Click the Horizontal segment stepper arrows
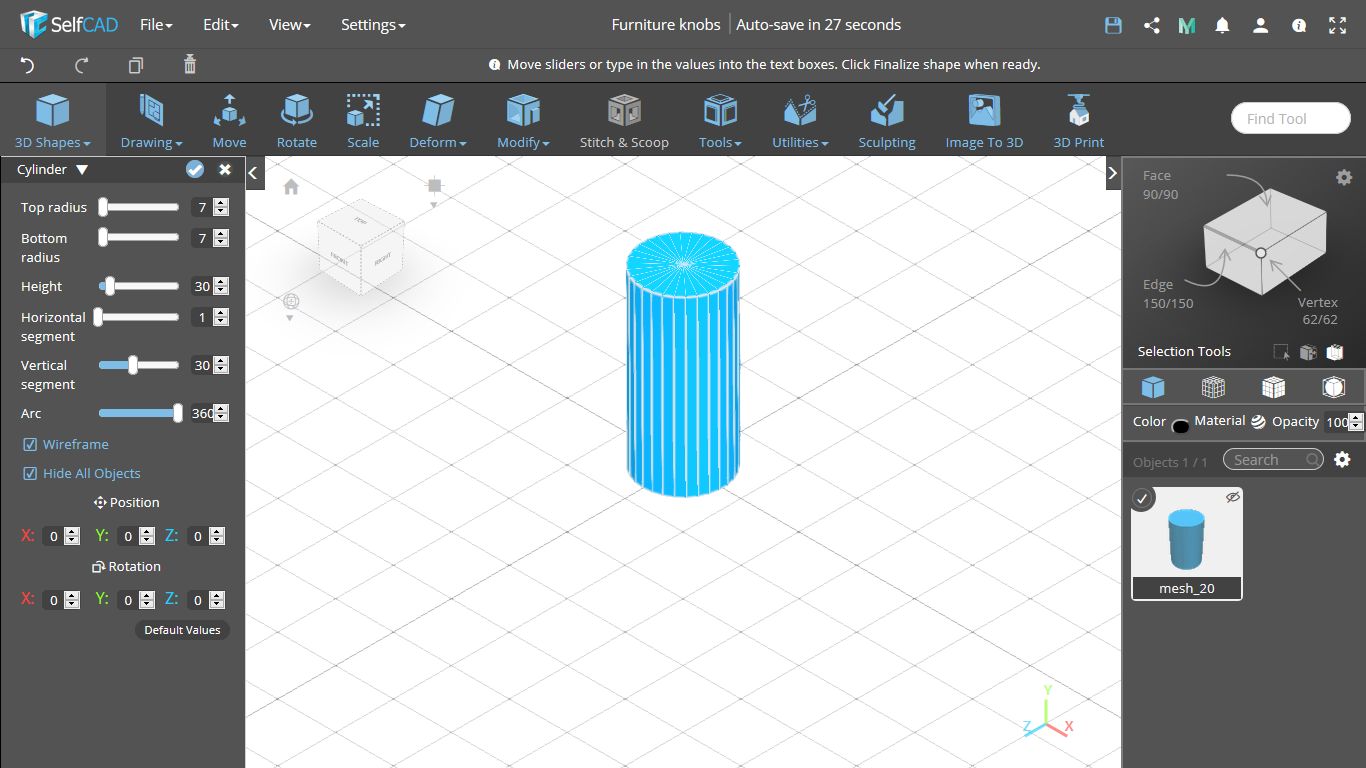 tap(221, 317)
